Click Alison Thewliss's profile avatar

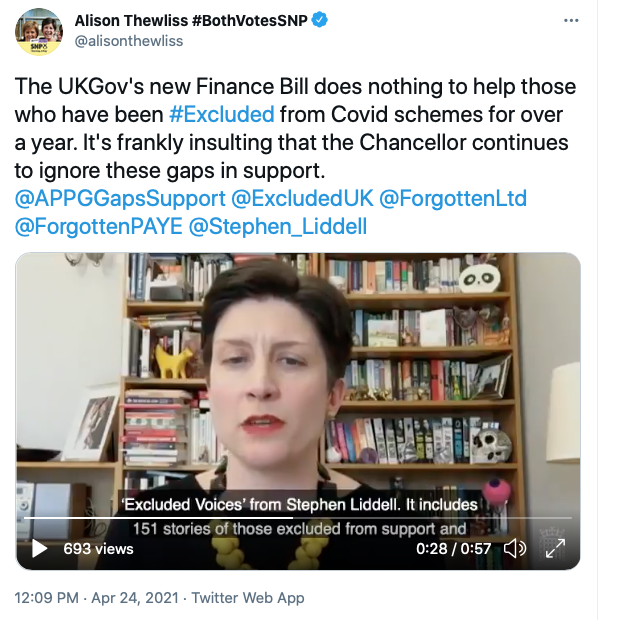[x=39, y=32]
